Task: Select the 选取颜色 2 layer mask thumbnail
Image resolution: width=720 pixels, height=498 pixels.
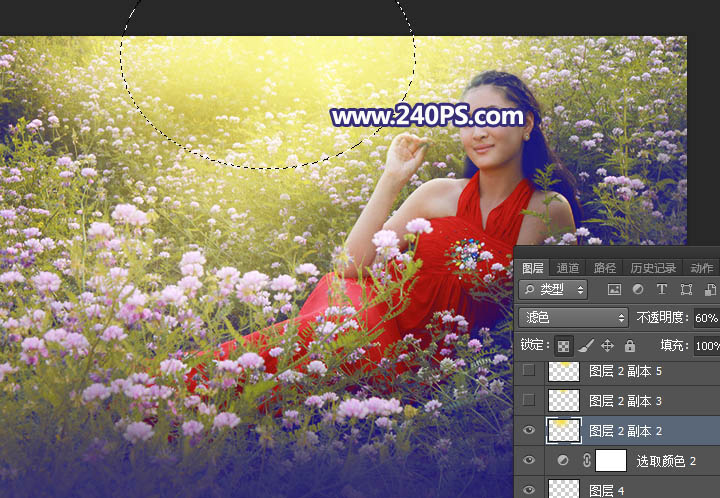Action: coord(611,461)
